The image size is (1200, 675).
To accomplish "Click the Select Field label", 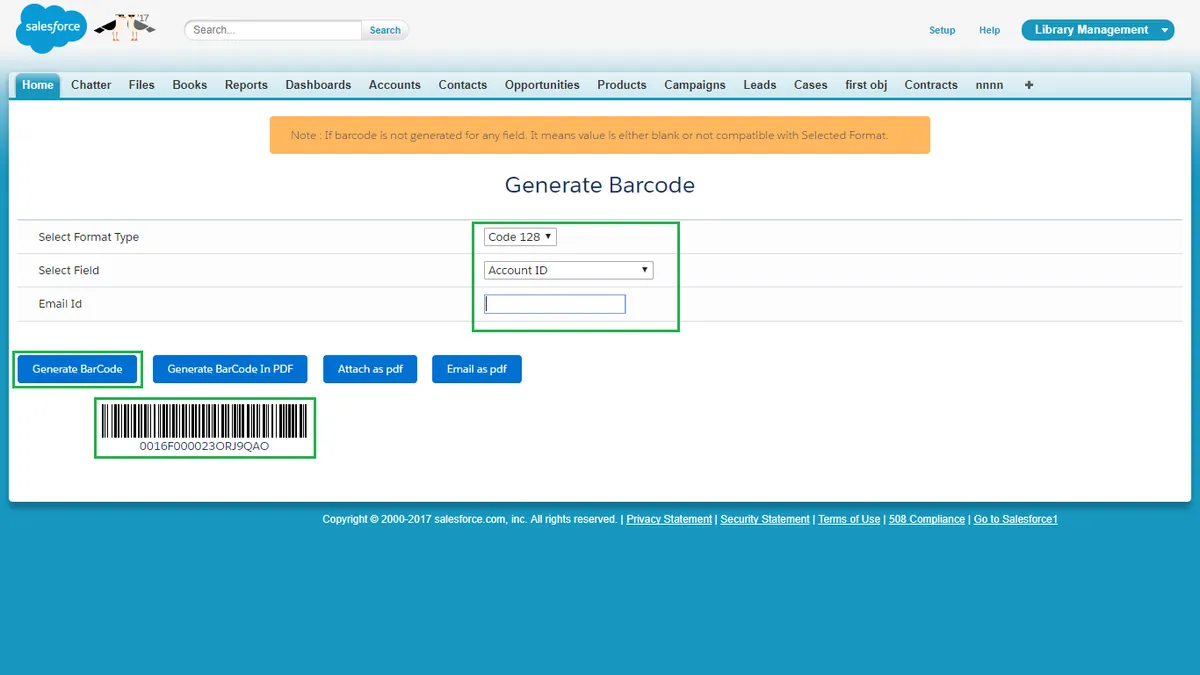I will click(69, 270).
